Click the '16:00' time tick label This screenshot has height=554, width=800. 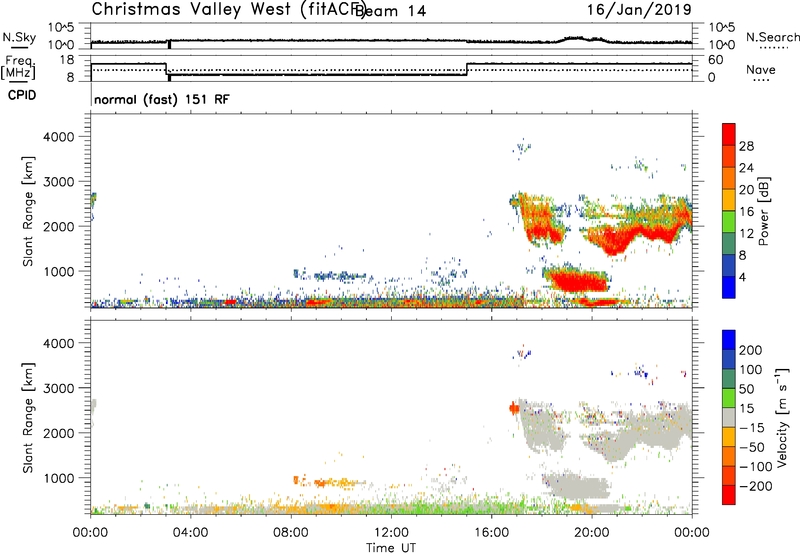pos(491,533)
